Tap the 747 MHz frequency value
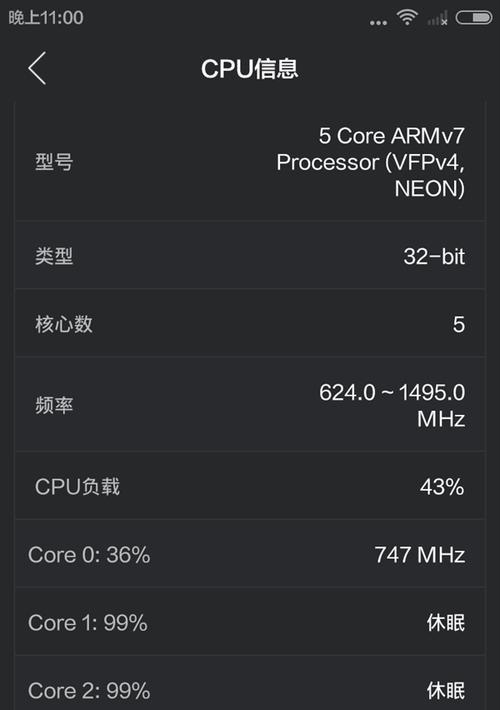This screenshot has width=500, height=710. 419,555
